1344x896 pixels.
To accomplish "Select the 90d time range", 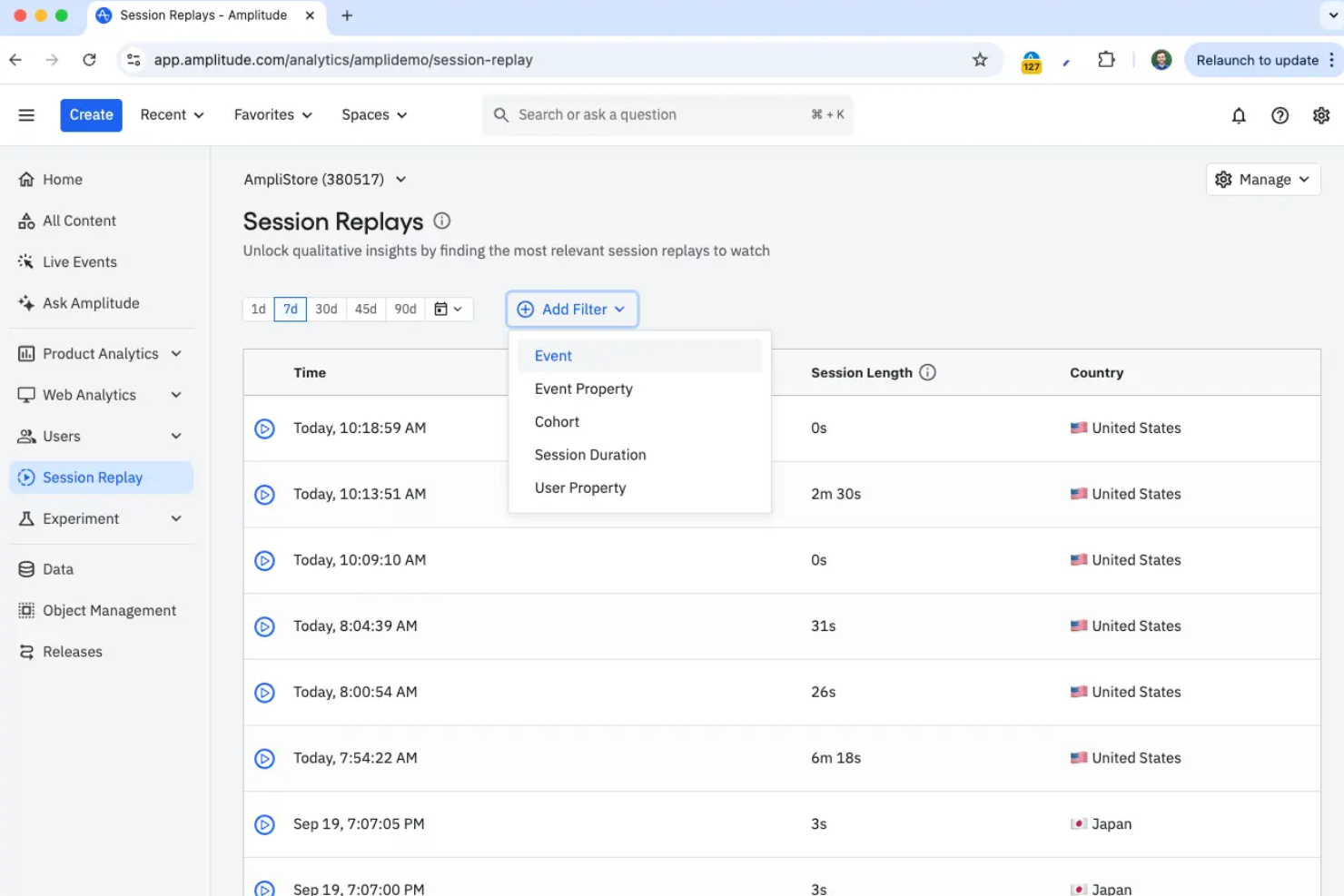I will 406,310.
